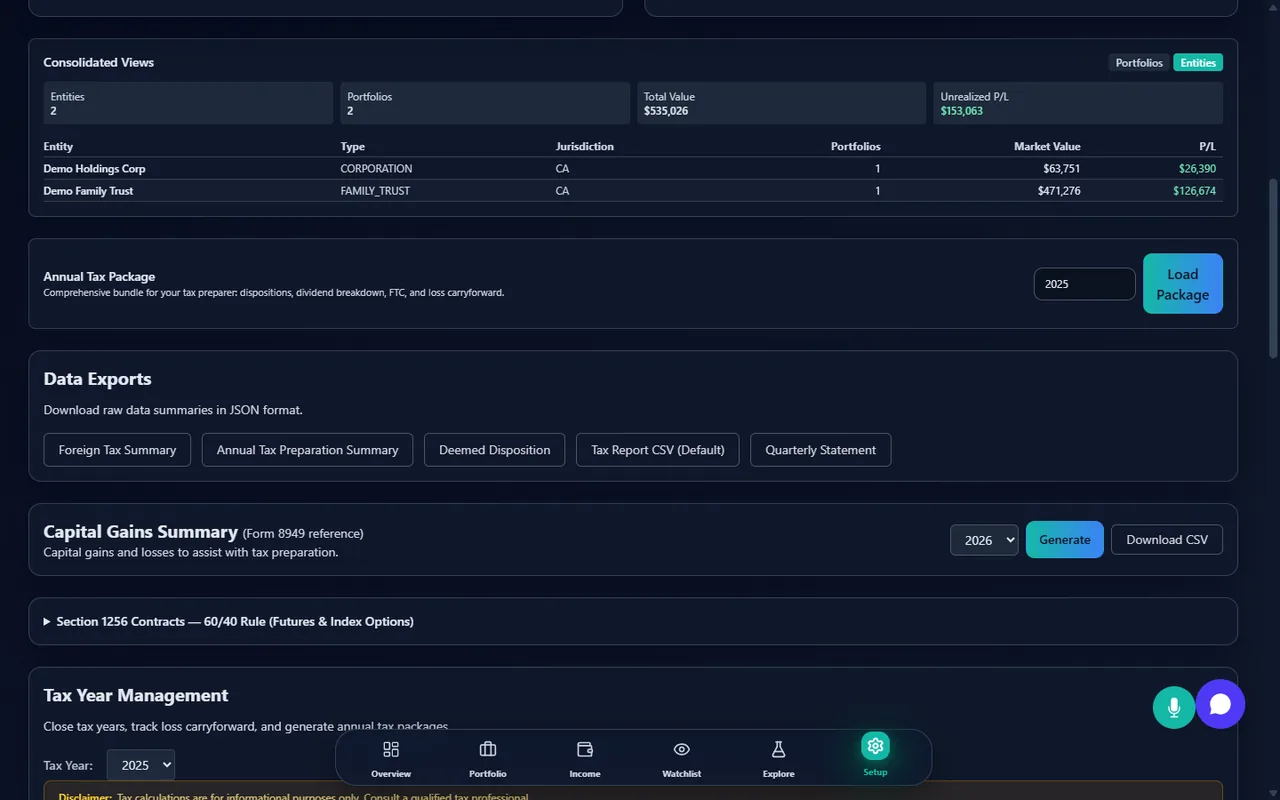The height and width of the screenshot is (800, 1280).
Task: Click the $26,390 P/L value
Action: (1198, 169)
